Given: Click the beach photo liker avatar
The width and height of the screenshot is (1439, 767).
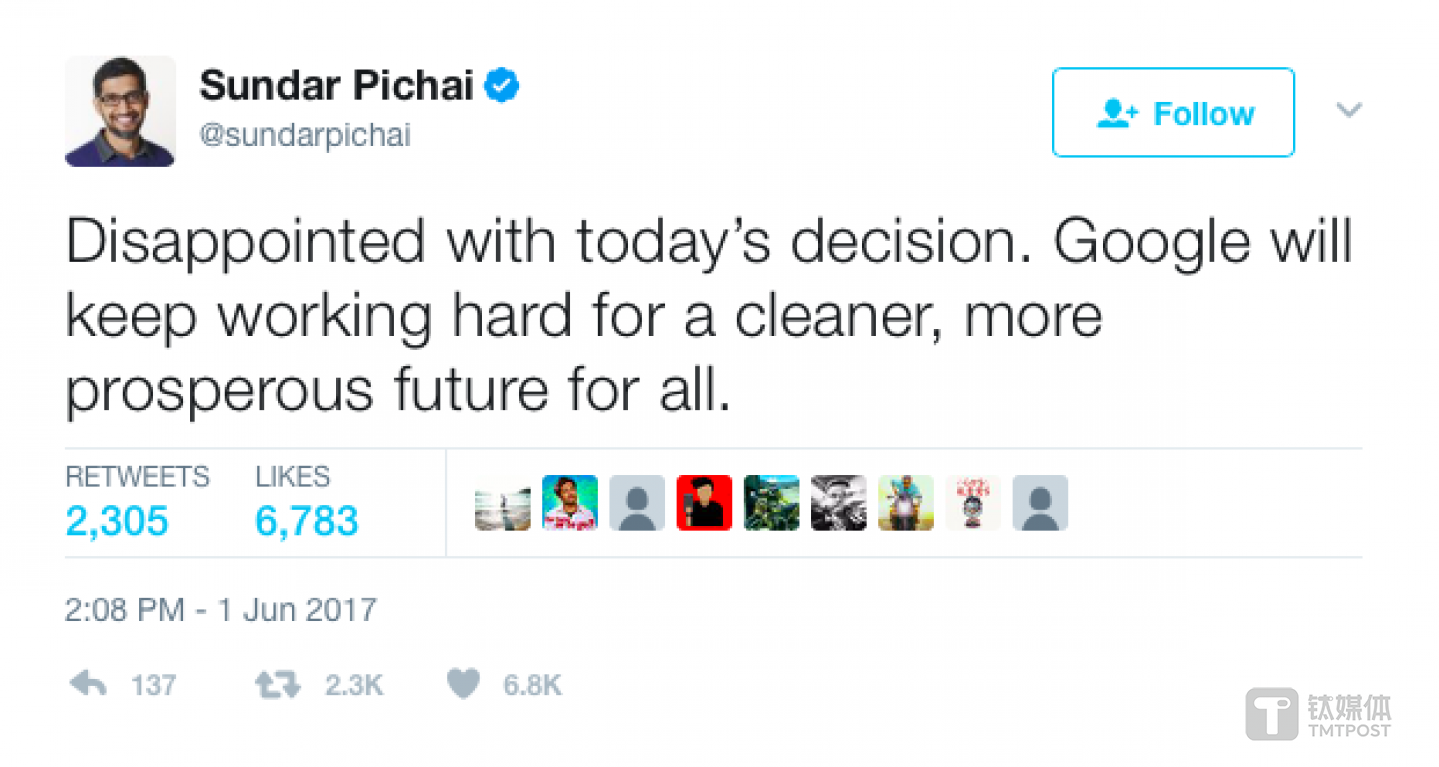Looking at the screenshot, I should (502, 503).
